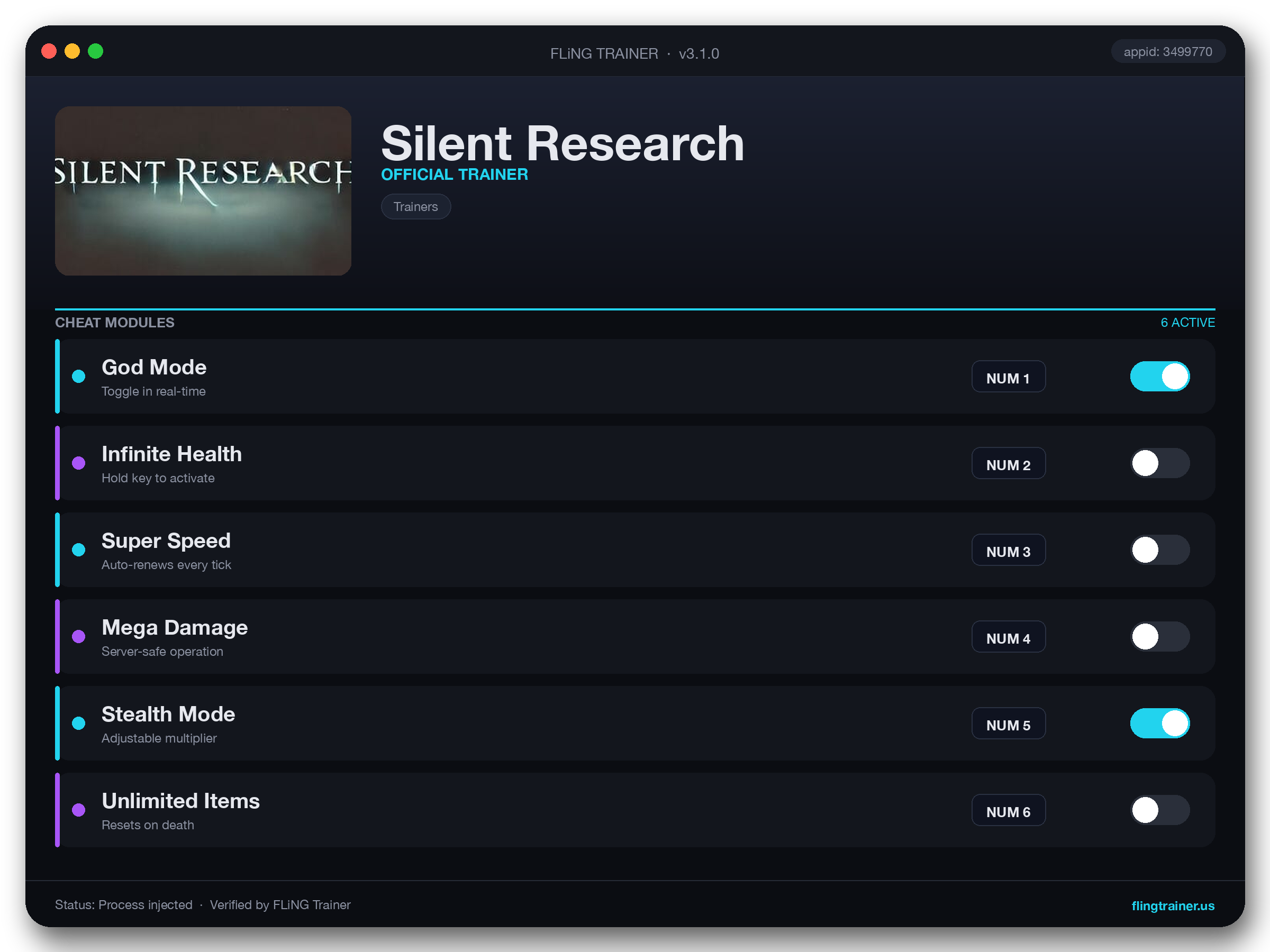1270x952 pixels.
Task: Click the NUM 6 hotkey button
Action: (1008, 810)
